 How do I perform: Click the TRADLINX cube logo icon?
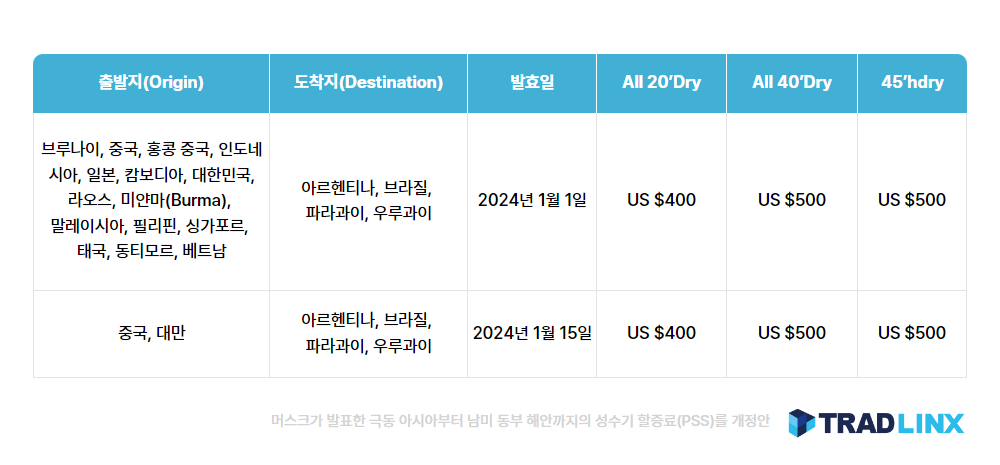[x=801, y=423]
